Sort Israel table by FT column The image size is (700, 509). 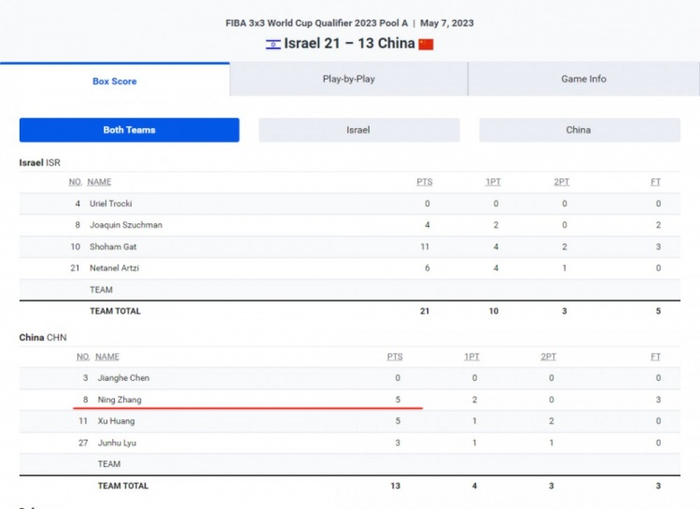click(656, 182)
